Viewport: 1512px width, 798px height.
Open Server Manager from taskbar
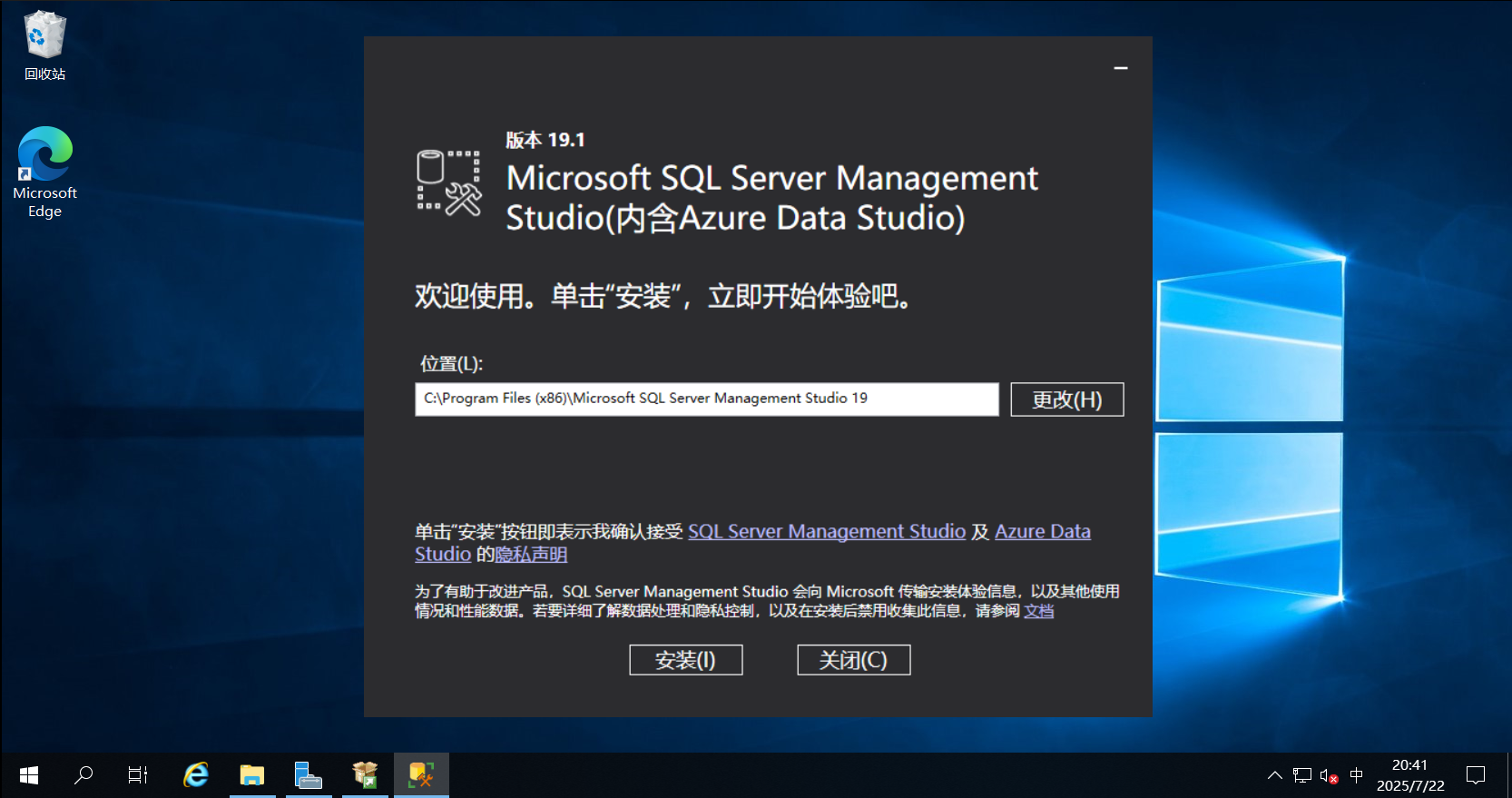[x=309, y=775]
